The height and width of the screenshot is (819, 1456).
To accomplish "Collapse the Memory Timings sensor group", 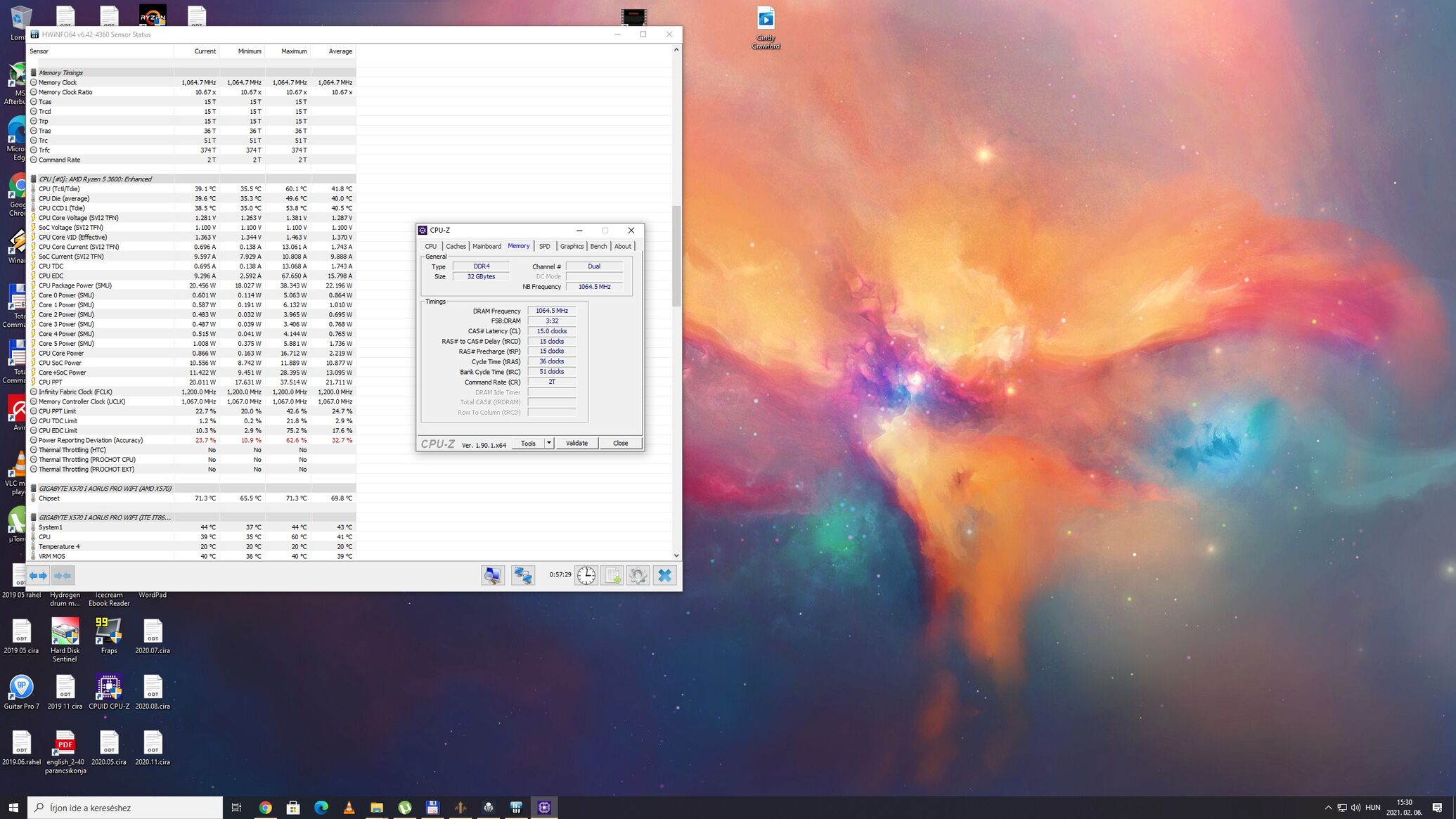I will coord(60,72).
